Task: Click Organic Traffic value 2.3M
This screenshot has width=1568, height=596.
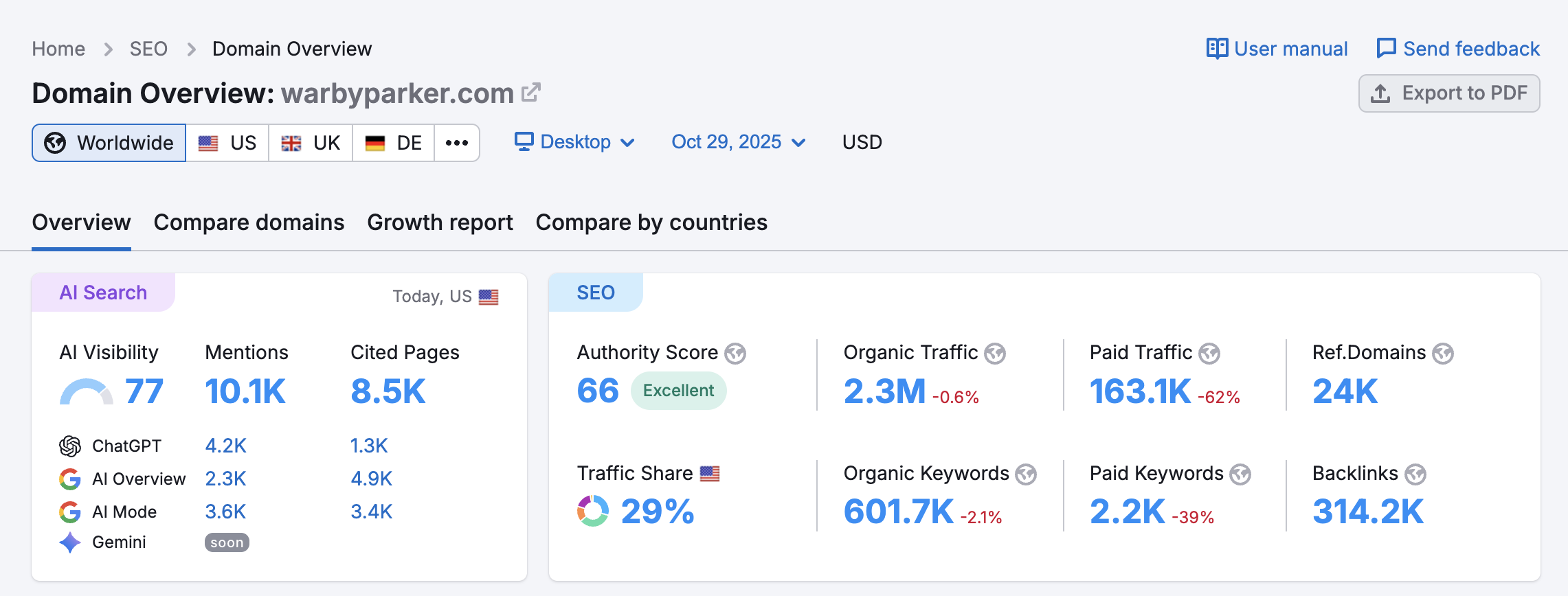Action: [x=884, y=391]
